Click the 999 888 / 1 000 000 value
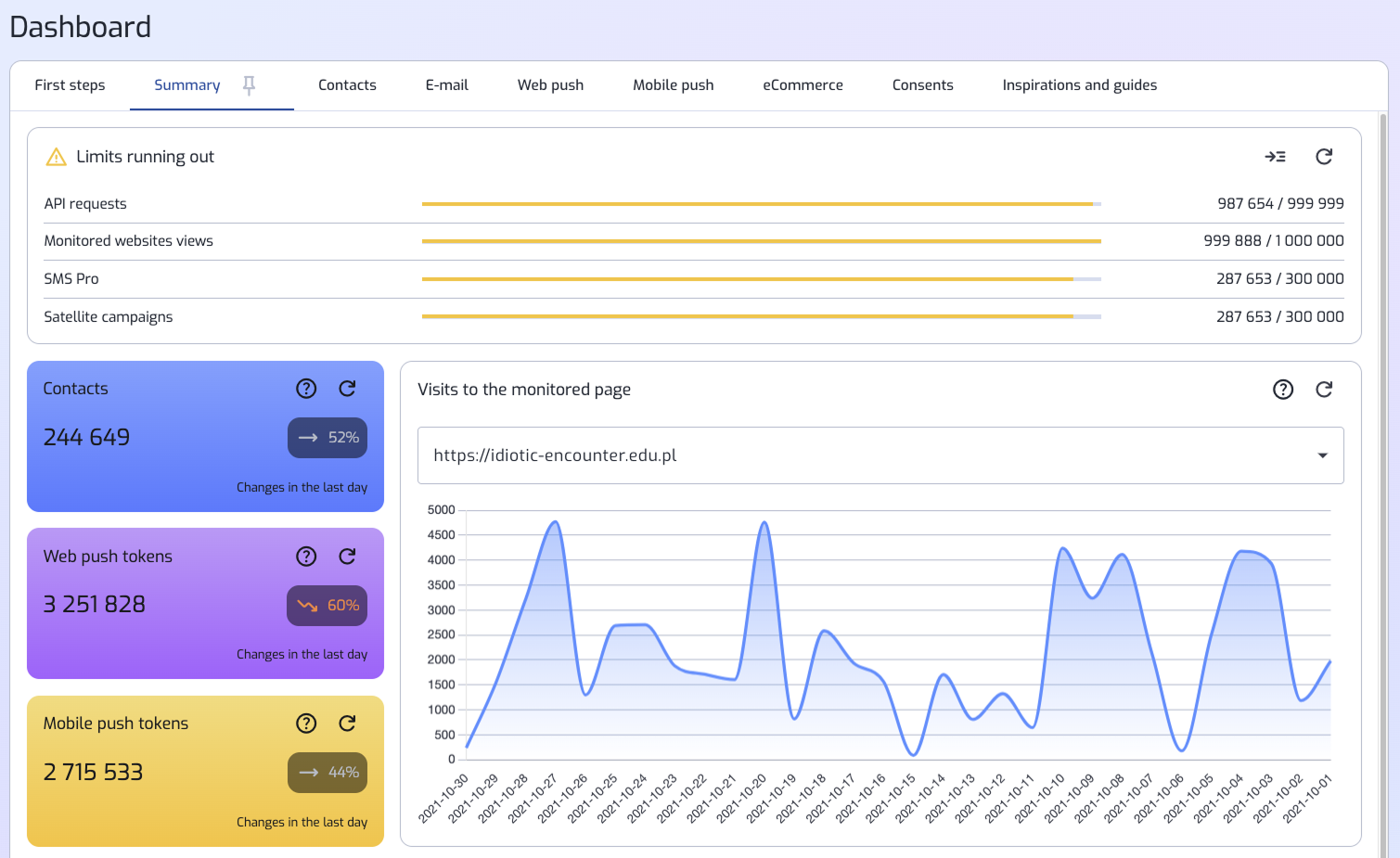The image size is (1400, 858). click(x=1274, y=241)
